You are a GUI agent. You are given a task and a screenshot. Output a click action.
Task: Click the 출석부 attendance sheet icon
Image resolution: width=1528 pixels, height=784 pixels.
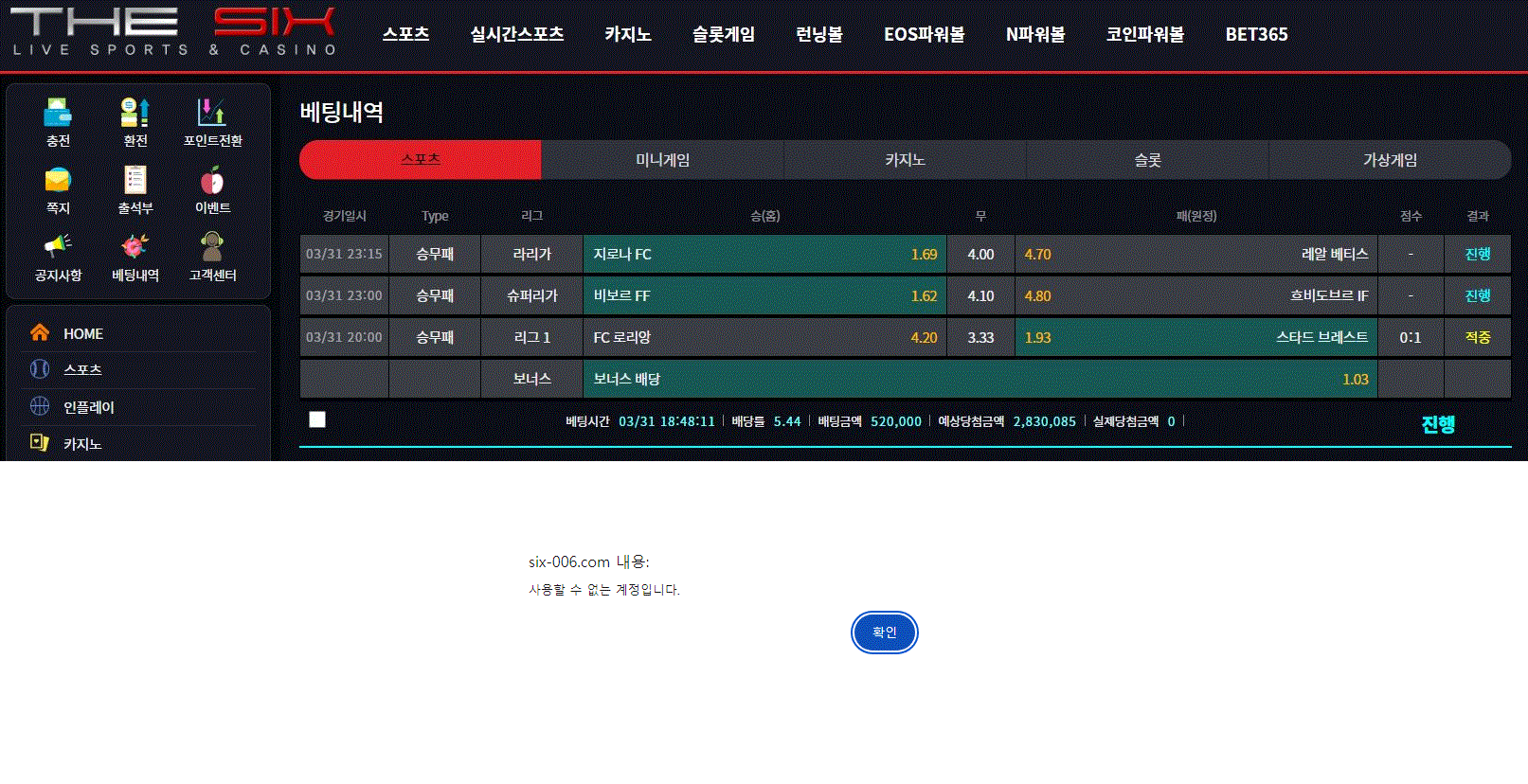point(135,181)
